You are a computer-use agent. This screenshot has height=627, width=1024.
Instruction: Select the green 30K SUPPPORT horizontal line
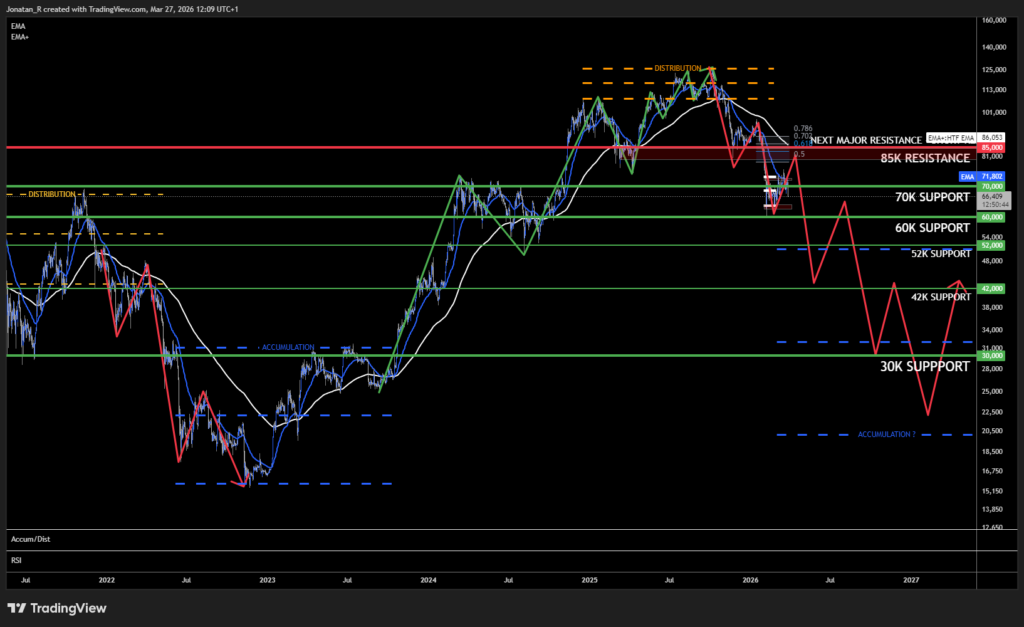pos(500,354)
